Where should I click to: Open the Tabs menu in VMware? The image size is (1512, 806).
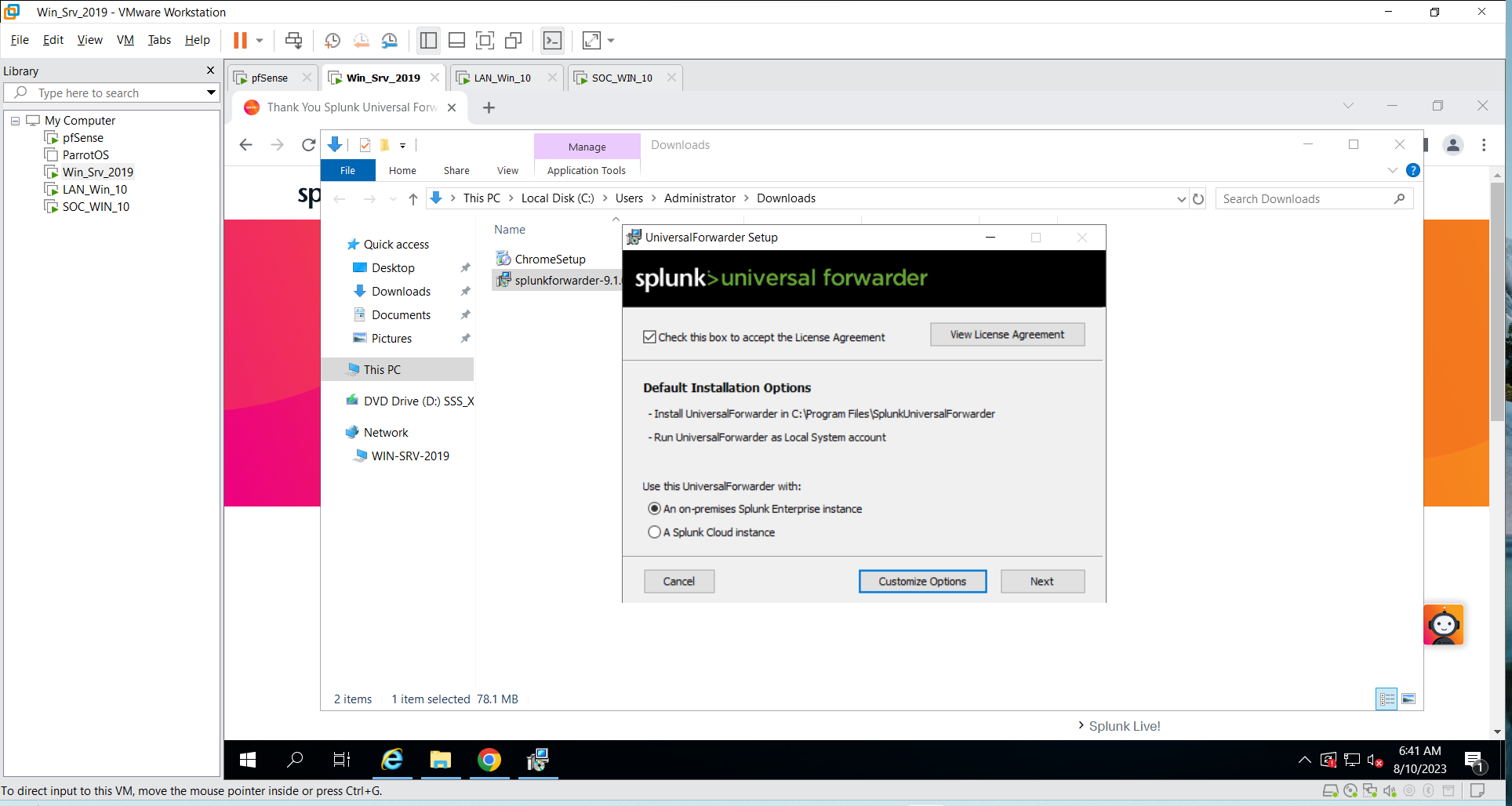point(159,40)
